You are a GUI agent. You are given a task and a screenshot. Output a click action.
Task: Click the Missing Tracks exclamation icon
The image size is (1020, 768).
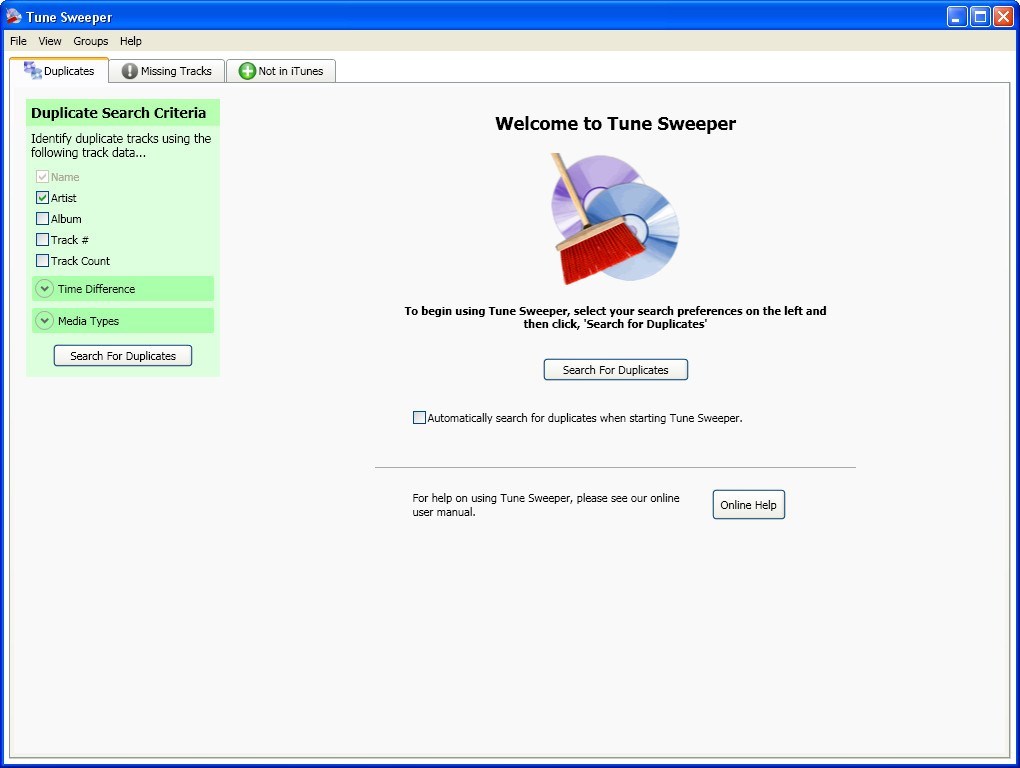pyautogui.click(x=130, y=71)
